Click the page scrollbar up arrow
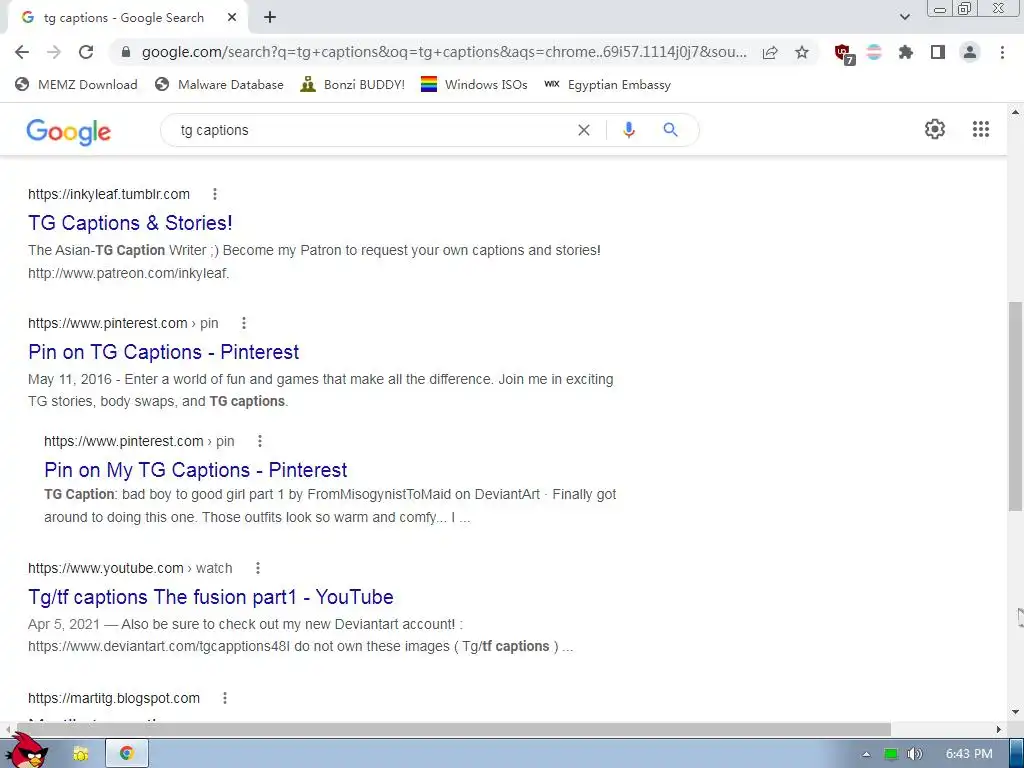The width and height of the screenshot is (1024, 768). click(x=1015, y=112)
